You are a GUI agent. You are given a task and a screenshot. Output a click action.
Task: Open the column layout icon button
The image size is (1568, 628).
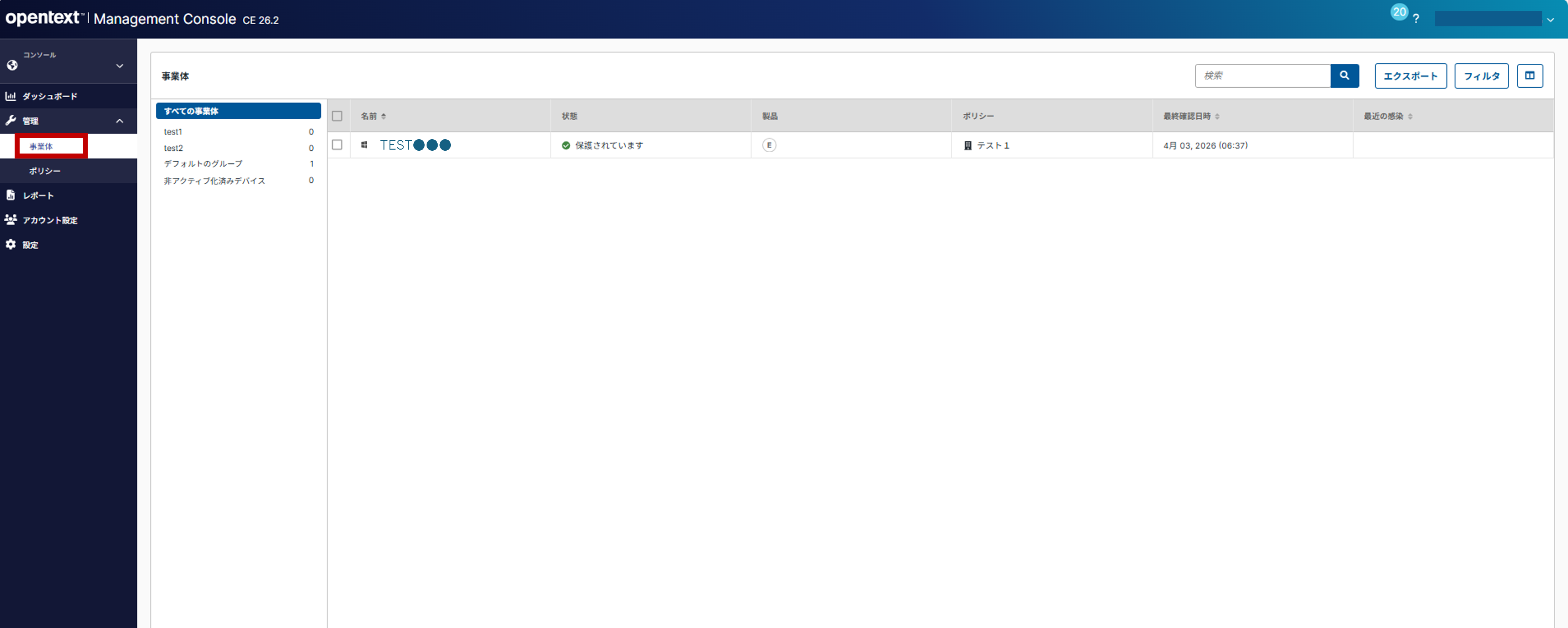(1529, 76)
